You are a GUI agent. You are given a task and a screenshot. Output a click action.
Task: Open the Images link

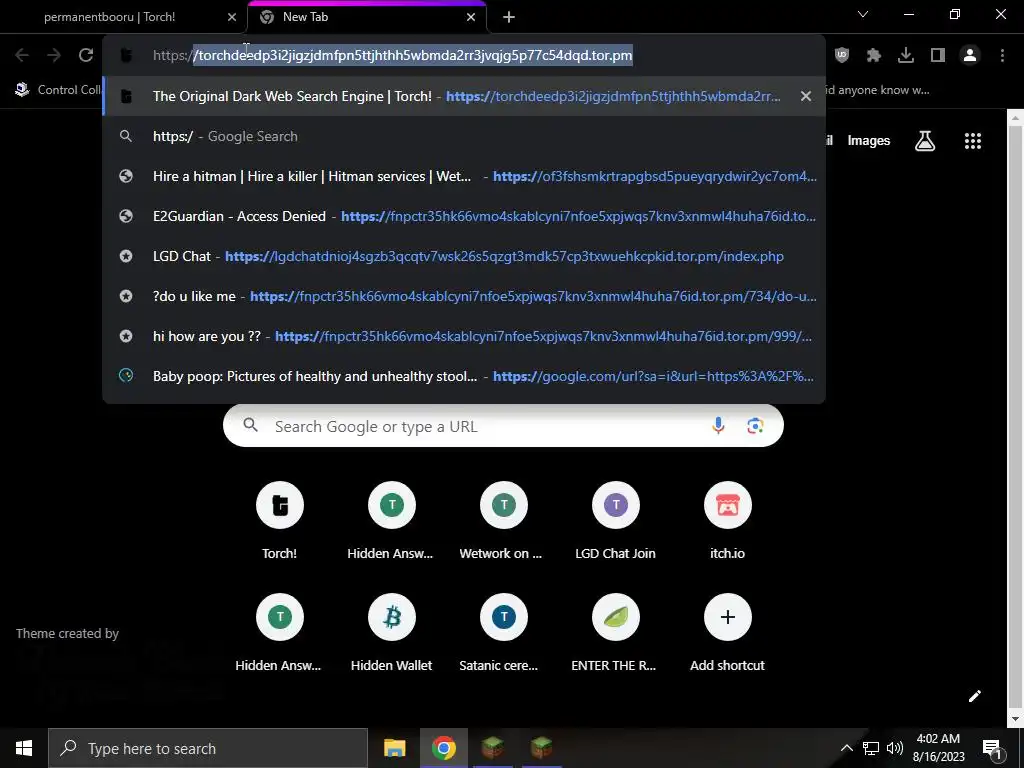point(869,140)
